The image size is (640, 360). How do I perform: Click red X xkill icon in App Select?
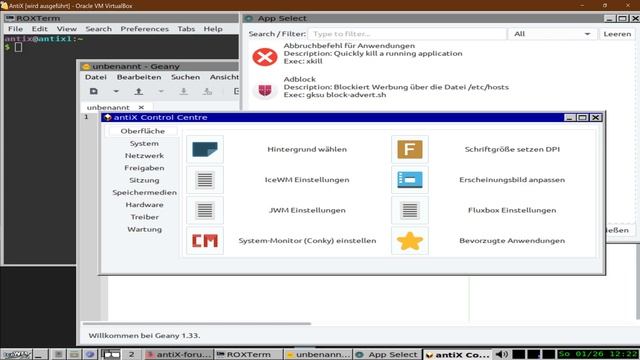click(x=265, y=57)
